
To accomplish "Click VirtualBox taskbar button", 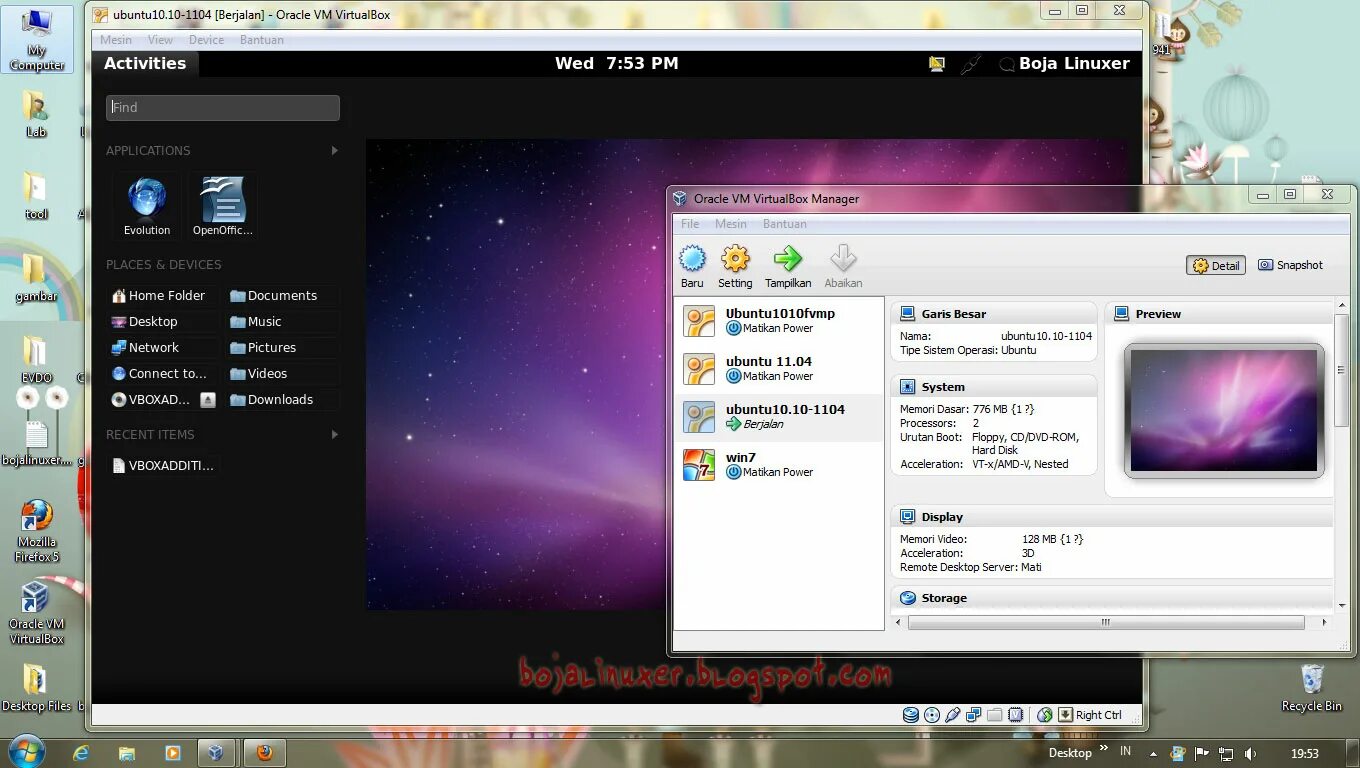I will (x=215, y=753).
